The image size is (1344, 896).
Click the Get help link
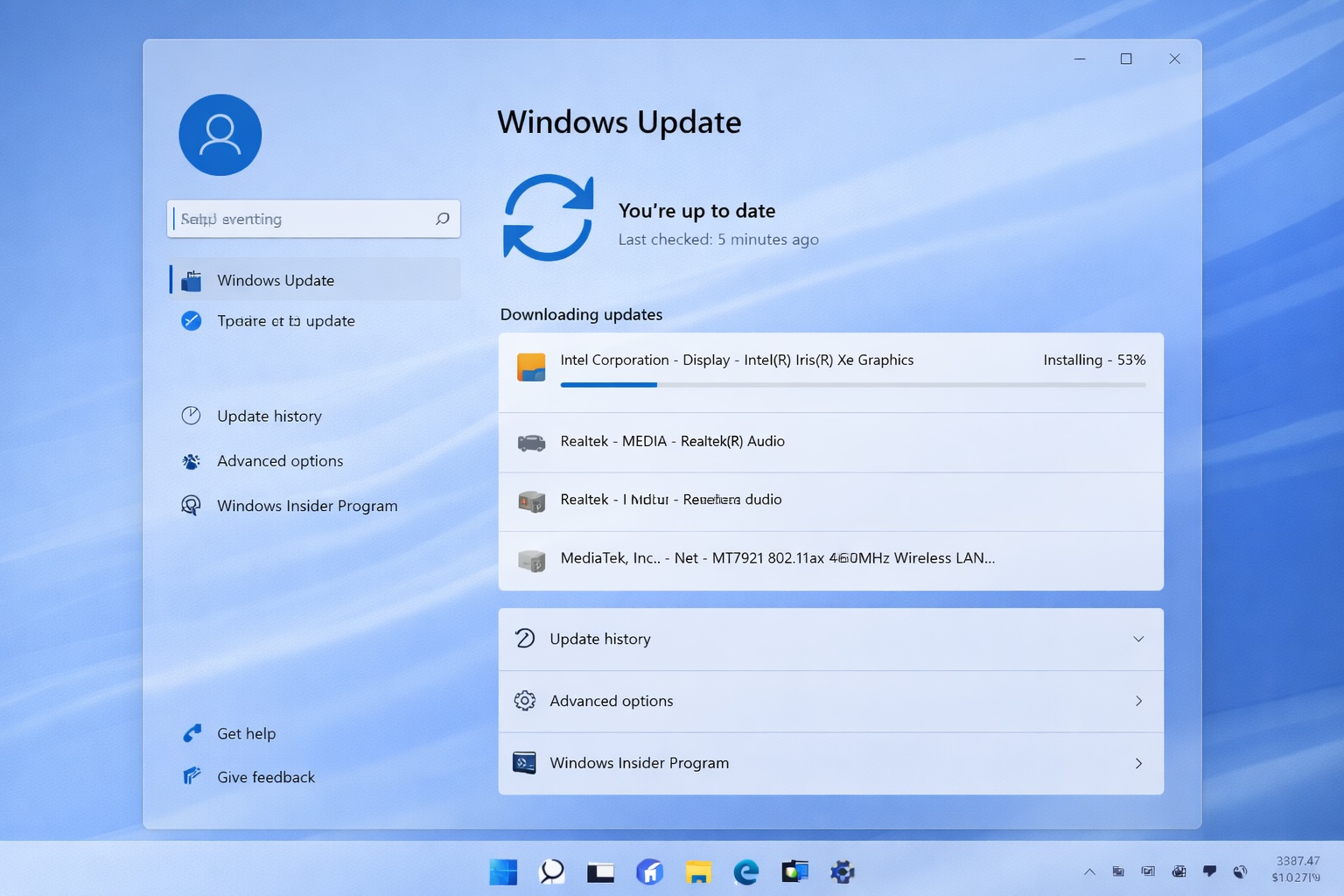click(x=246, y=734)
